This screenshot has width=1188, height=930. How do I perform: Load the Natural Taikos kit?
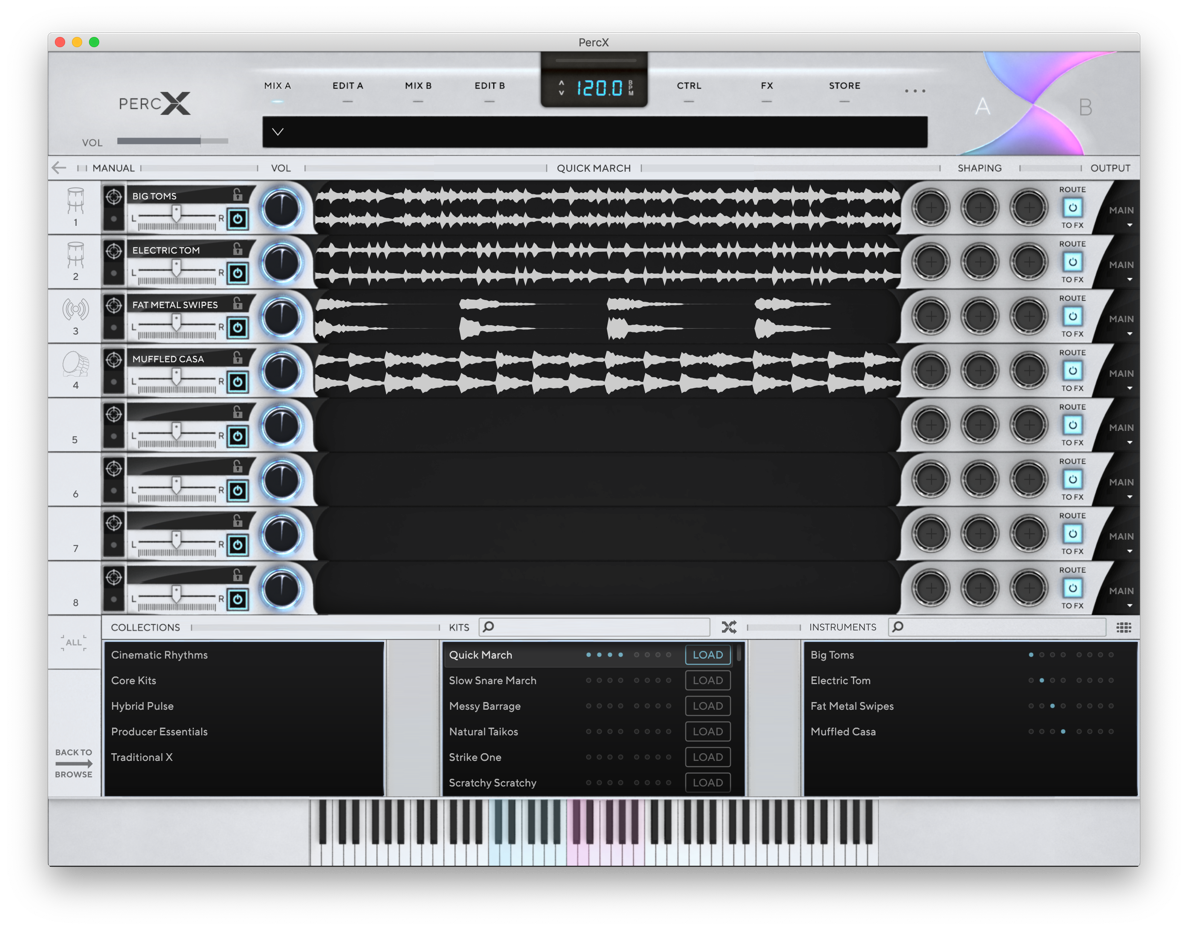click(x=708, y=731)
